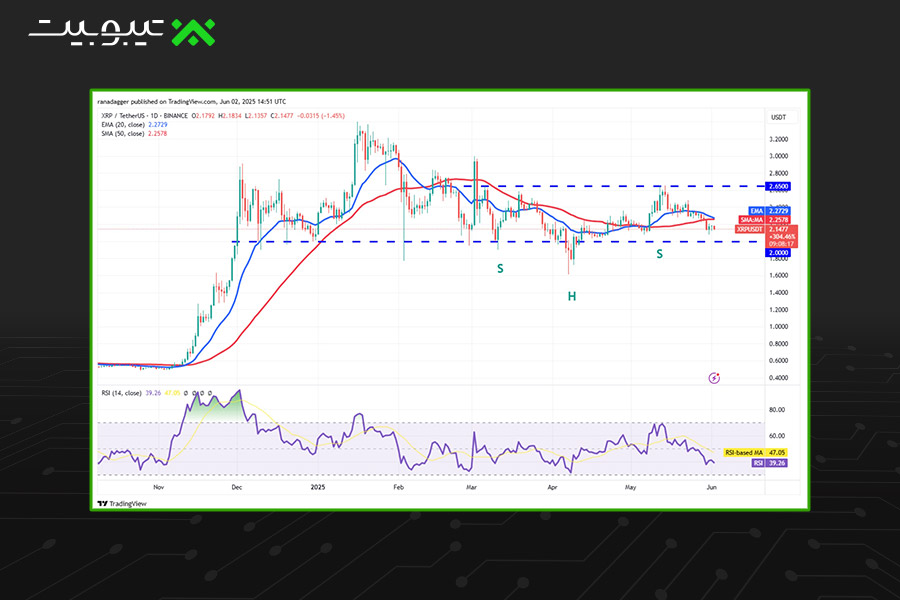The width and height of the screenshot is (900, 600).
Task: Click the 3.2000 price axis value
Action: (778, 139)
